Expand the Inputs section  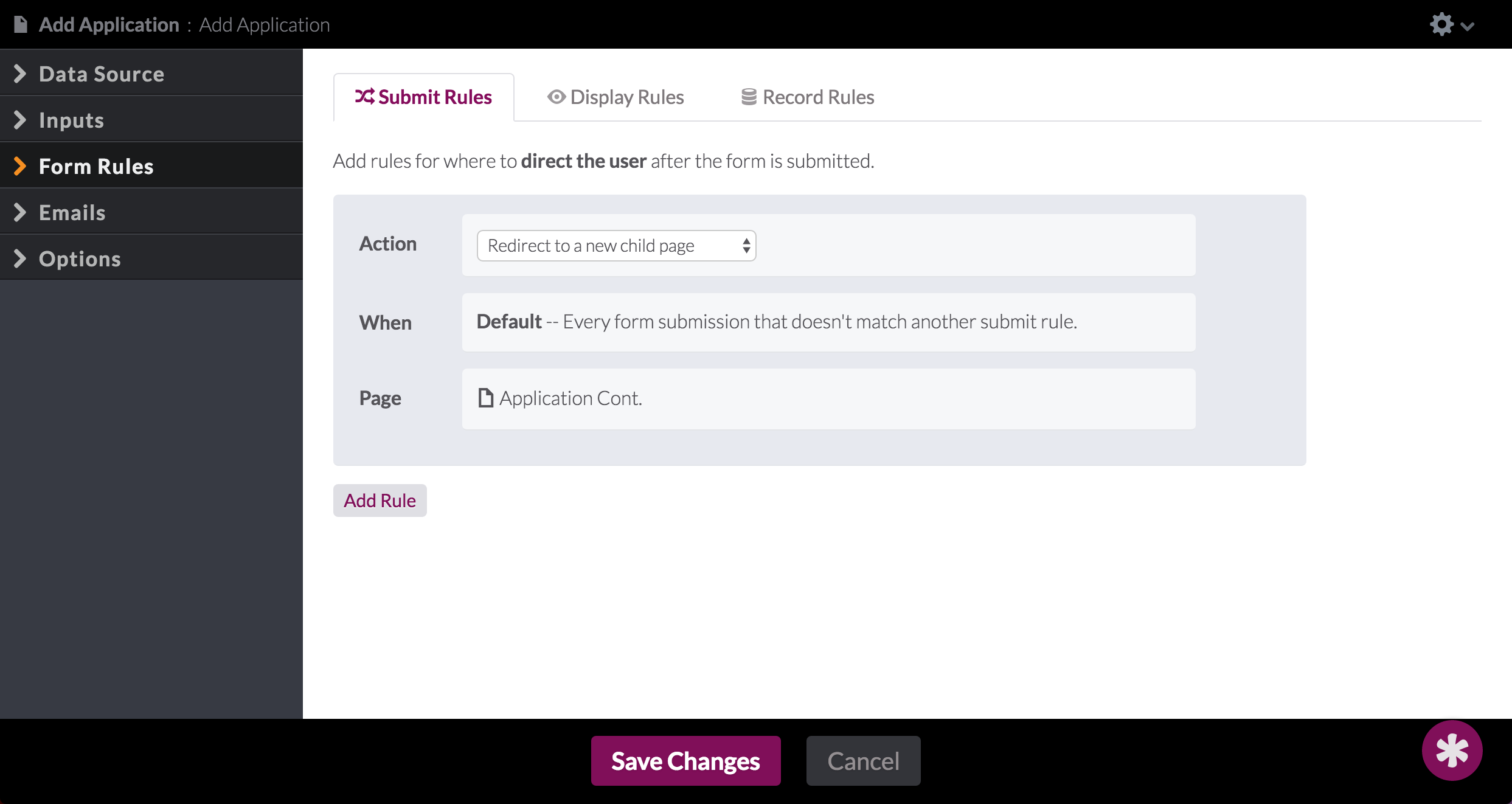(x=72, y=120)
